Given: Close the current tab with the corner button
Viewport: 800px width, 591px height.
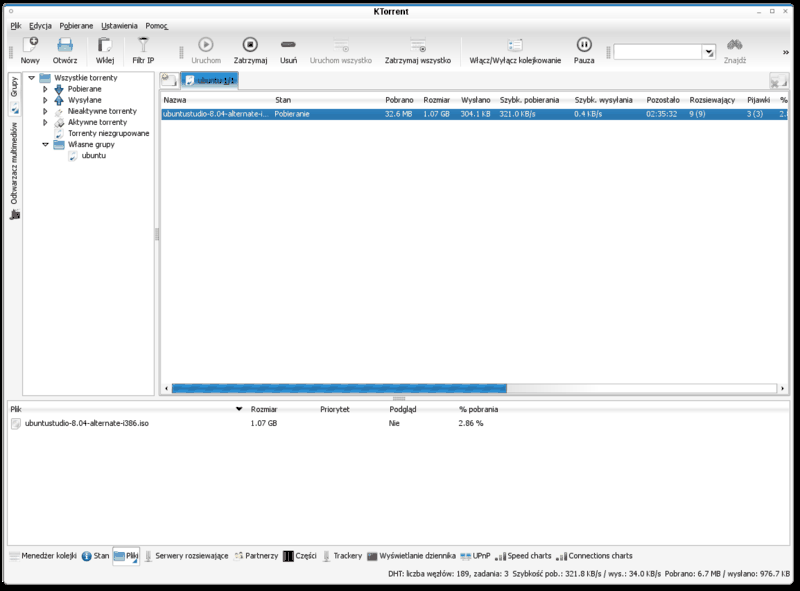Looking at the screenshot, I should (x=778, y=81).
